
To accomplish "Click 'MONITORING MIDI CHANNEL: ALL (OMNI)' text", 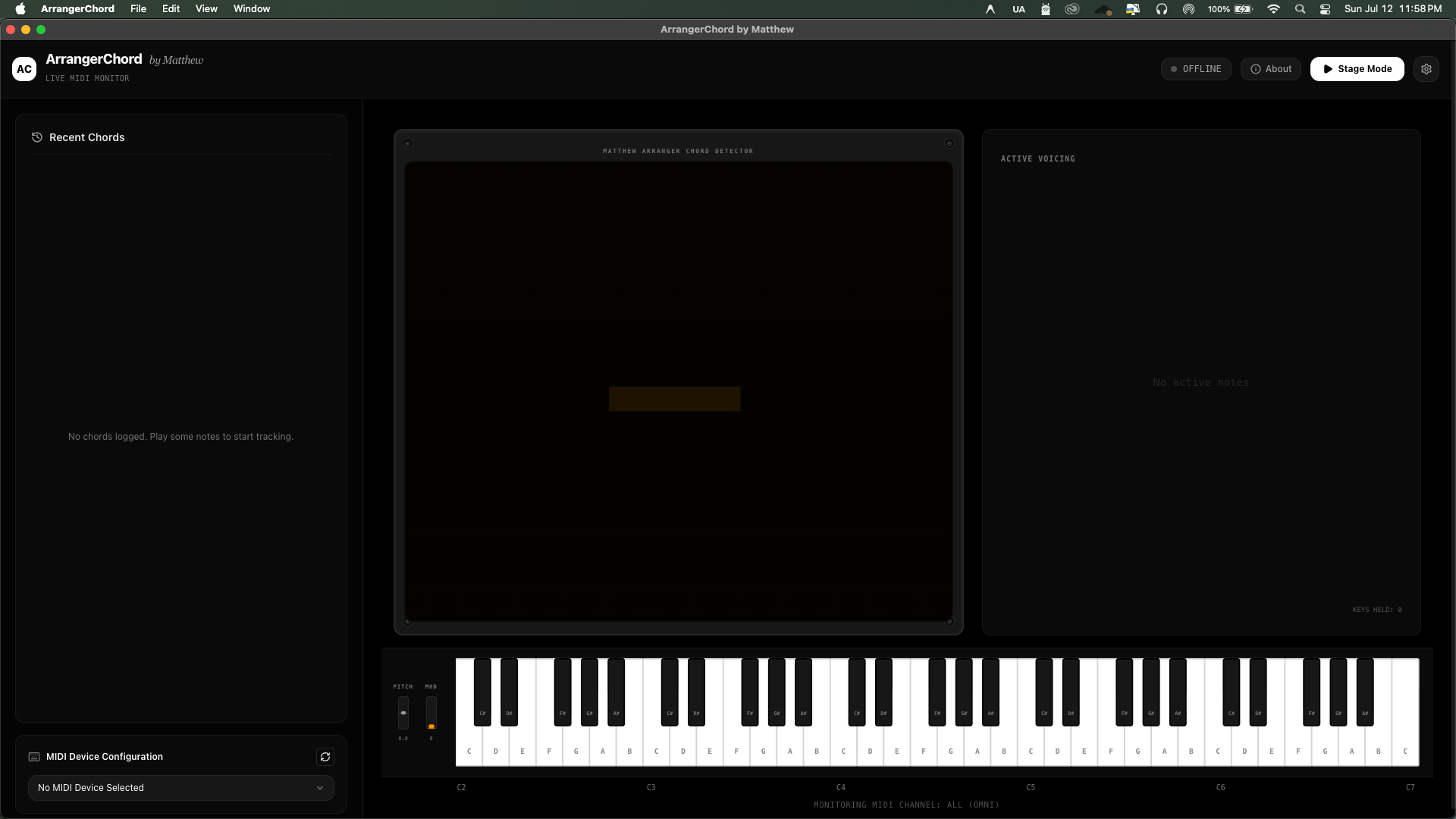I will pyautogui.click(x=906, y=805).
